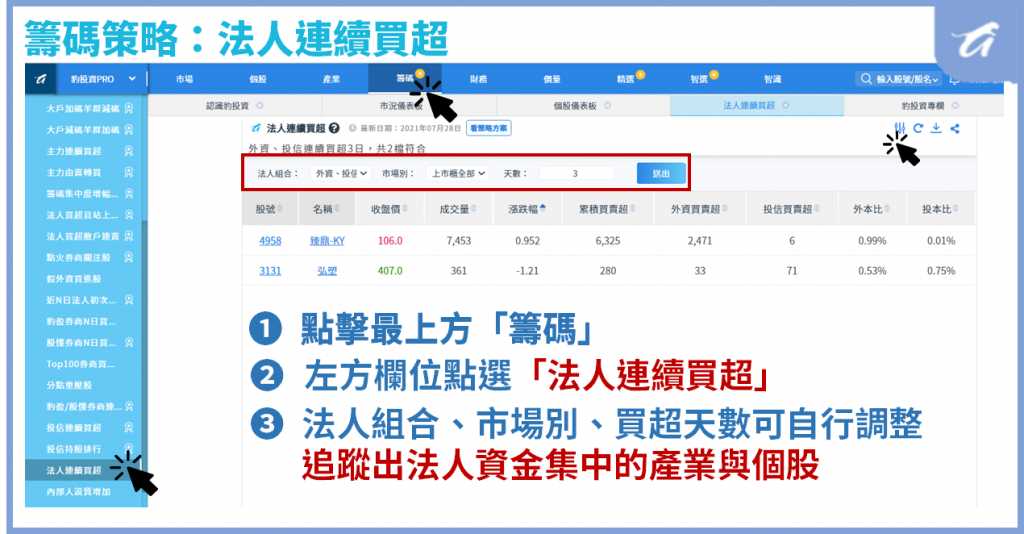Screen dimensions: 1024x534
Task: Select 假外資買進股 in the sidebar
Action: click(x=74, y=279)
